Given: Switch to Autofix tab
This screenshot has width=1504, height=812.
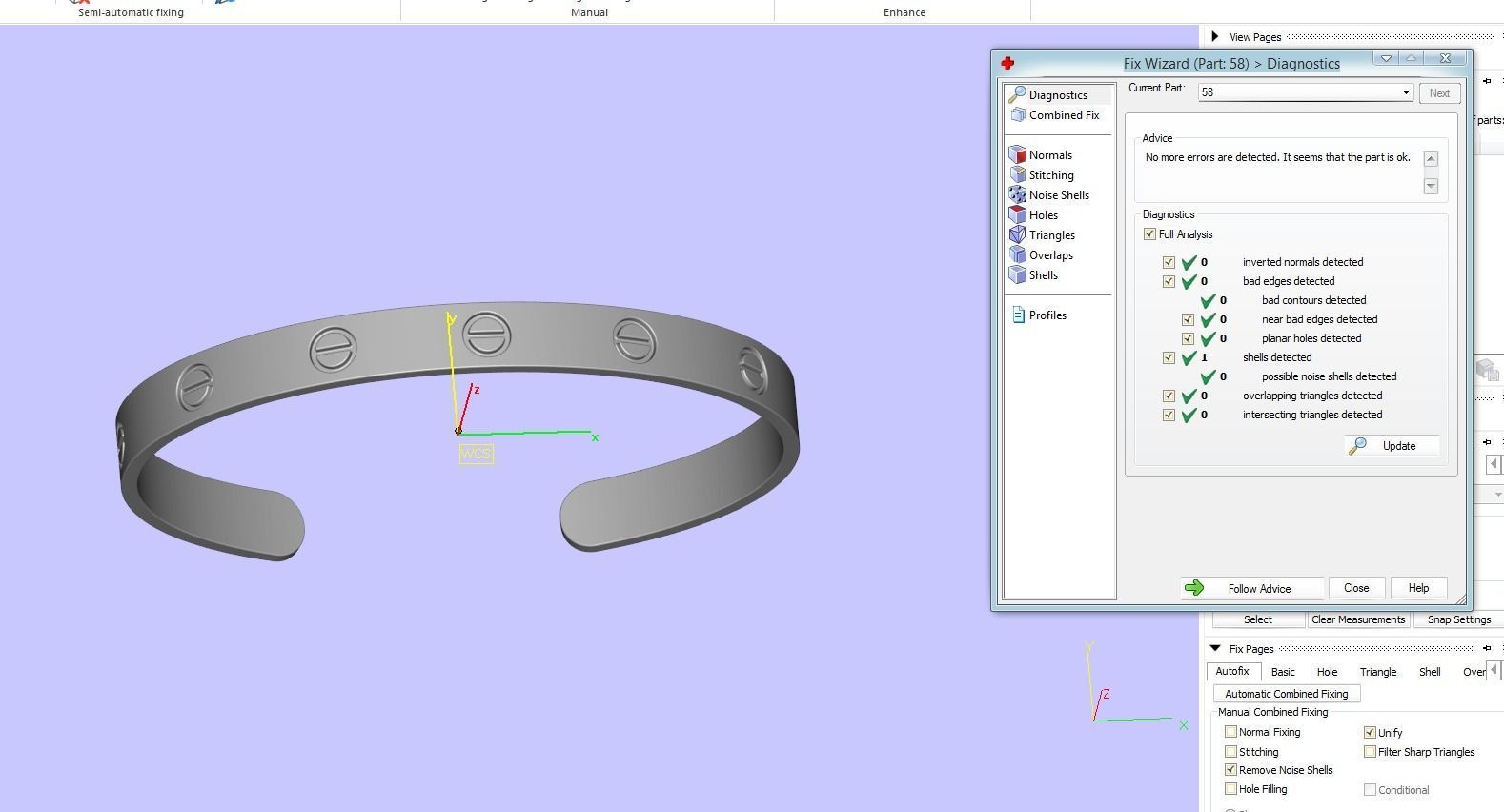Looking at the screenshot, I should pos(1231,672).
